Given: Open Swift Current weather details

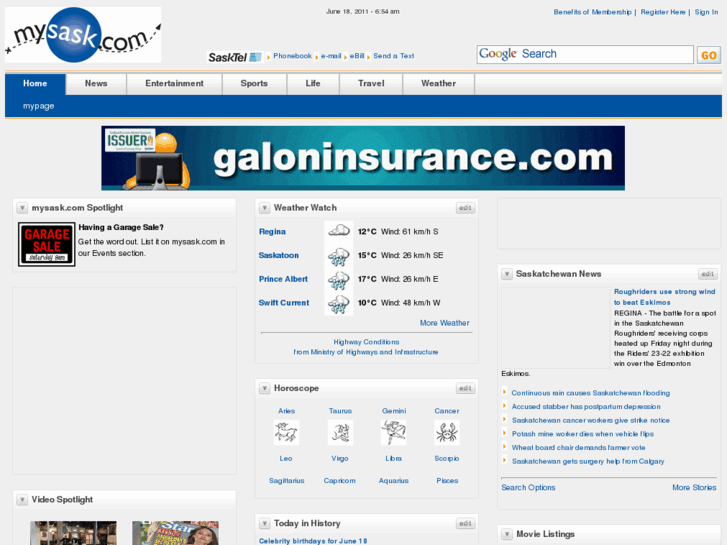Looking at the screenshot, I should [284, 303].
